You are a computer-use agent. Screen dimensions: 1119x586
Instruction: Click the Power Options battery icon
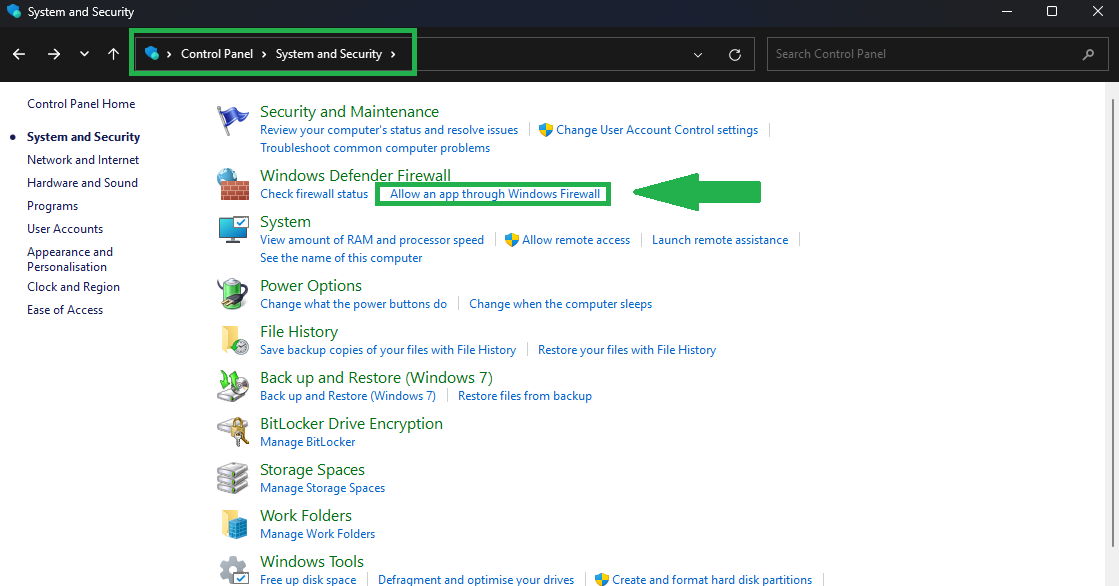(x=233, y=294)
